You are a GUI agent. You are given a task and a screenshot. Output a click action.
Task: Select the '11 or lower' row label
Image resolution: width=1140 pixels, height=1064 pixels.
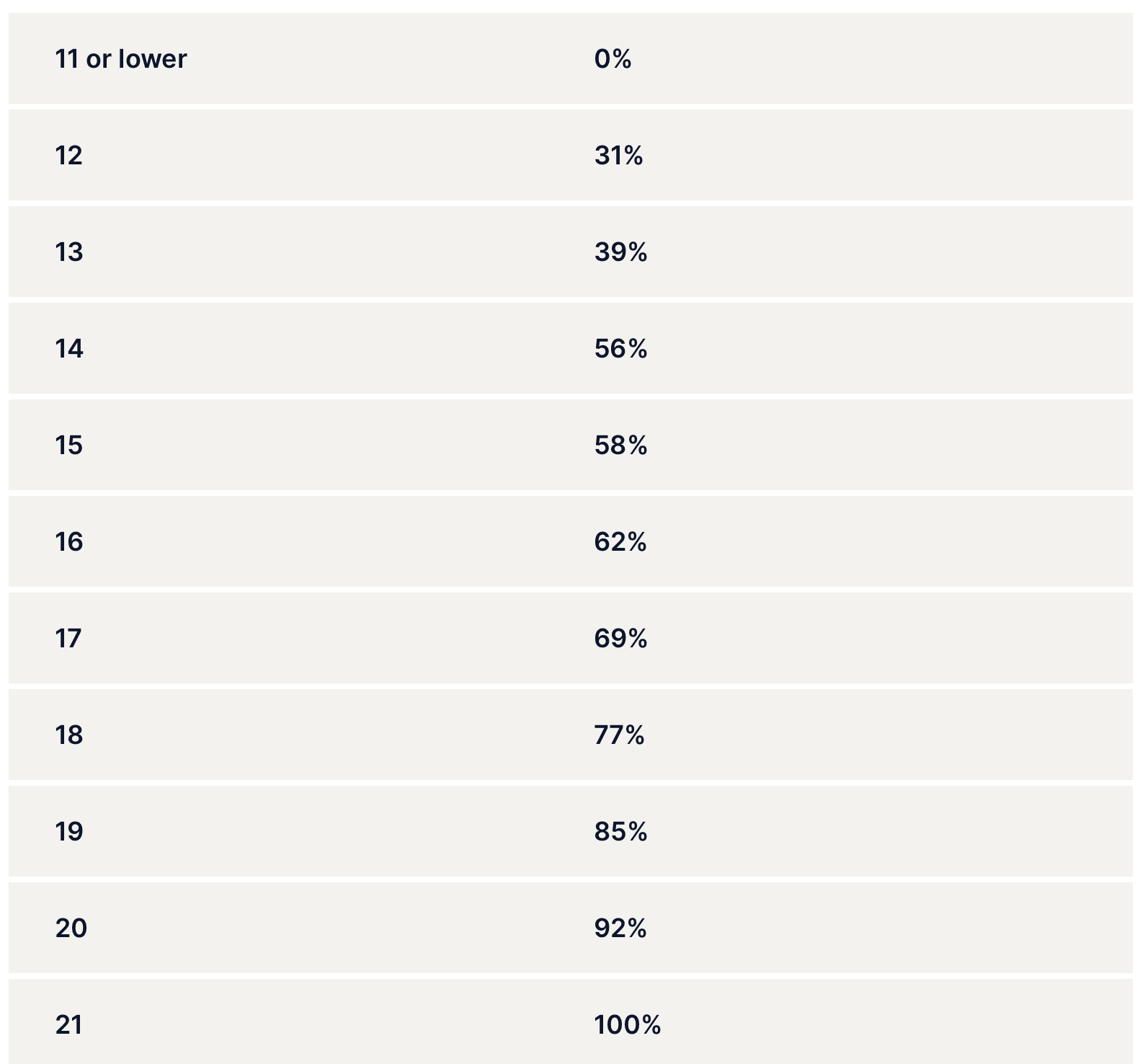(120, 59)
